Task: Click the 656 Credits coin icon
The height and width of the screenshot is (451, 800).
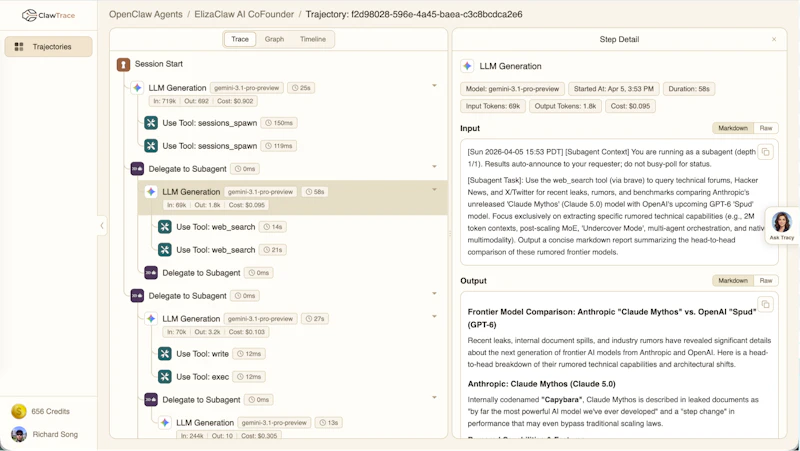Action: [19, 411]
